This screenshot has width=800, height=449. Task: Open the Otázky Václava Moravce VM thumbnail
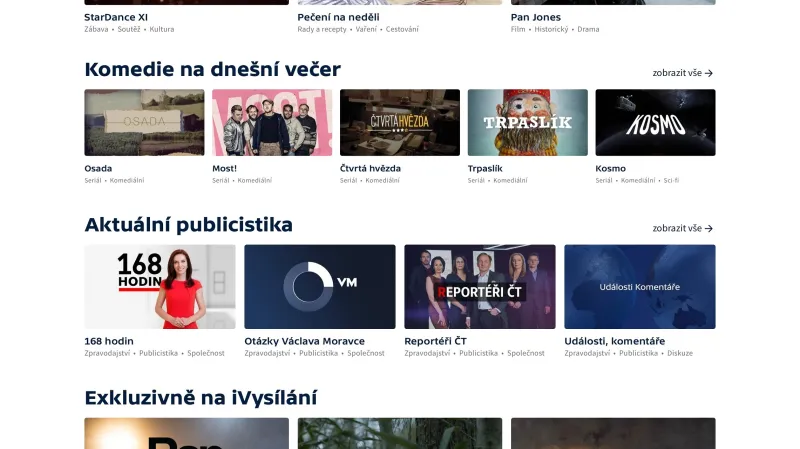click(x=320, y=287)
